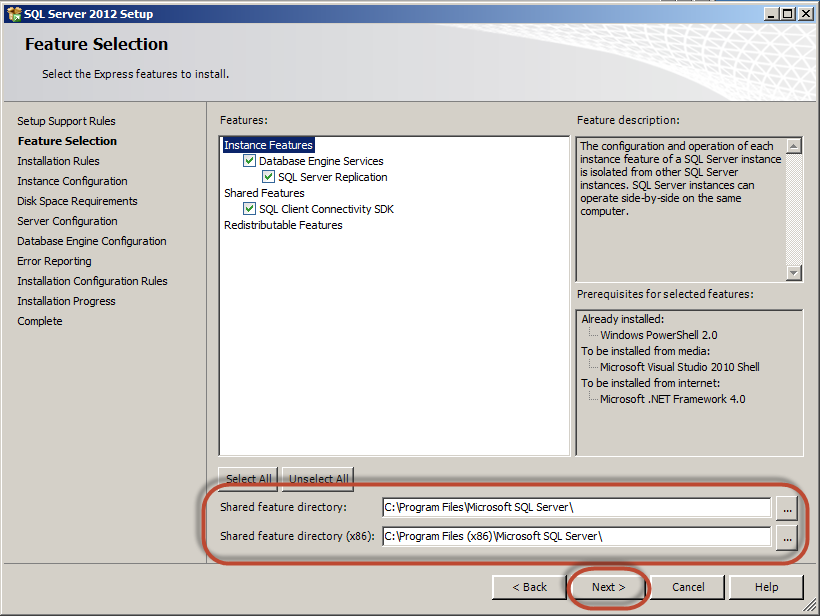Maximize the SQL Server 2012 Setup window
Screen dimensions: 820x616
click(x=788, y=14)
